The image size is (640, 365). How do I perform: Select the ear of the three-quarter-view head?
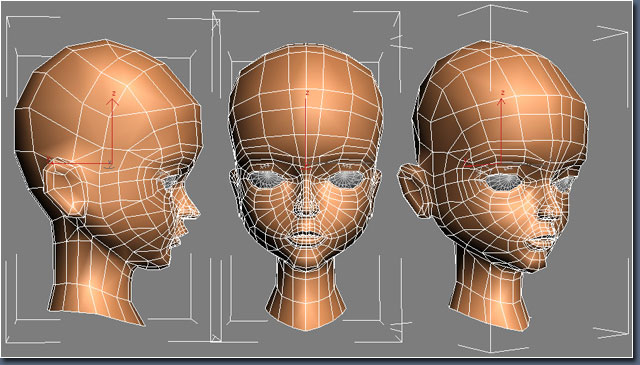[414, 190]
